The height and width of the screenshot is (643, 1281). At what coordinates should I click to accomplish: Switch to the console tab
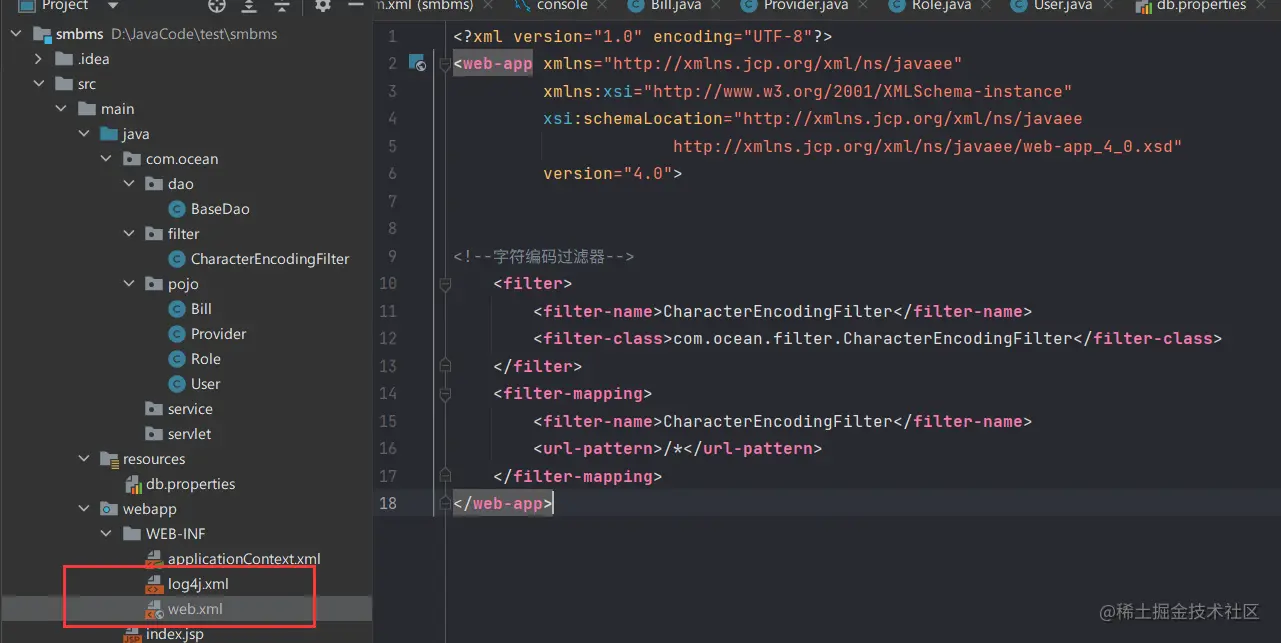pyautogui.click(x=561, y=6)
